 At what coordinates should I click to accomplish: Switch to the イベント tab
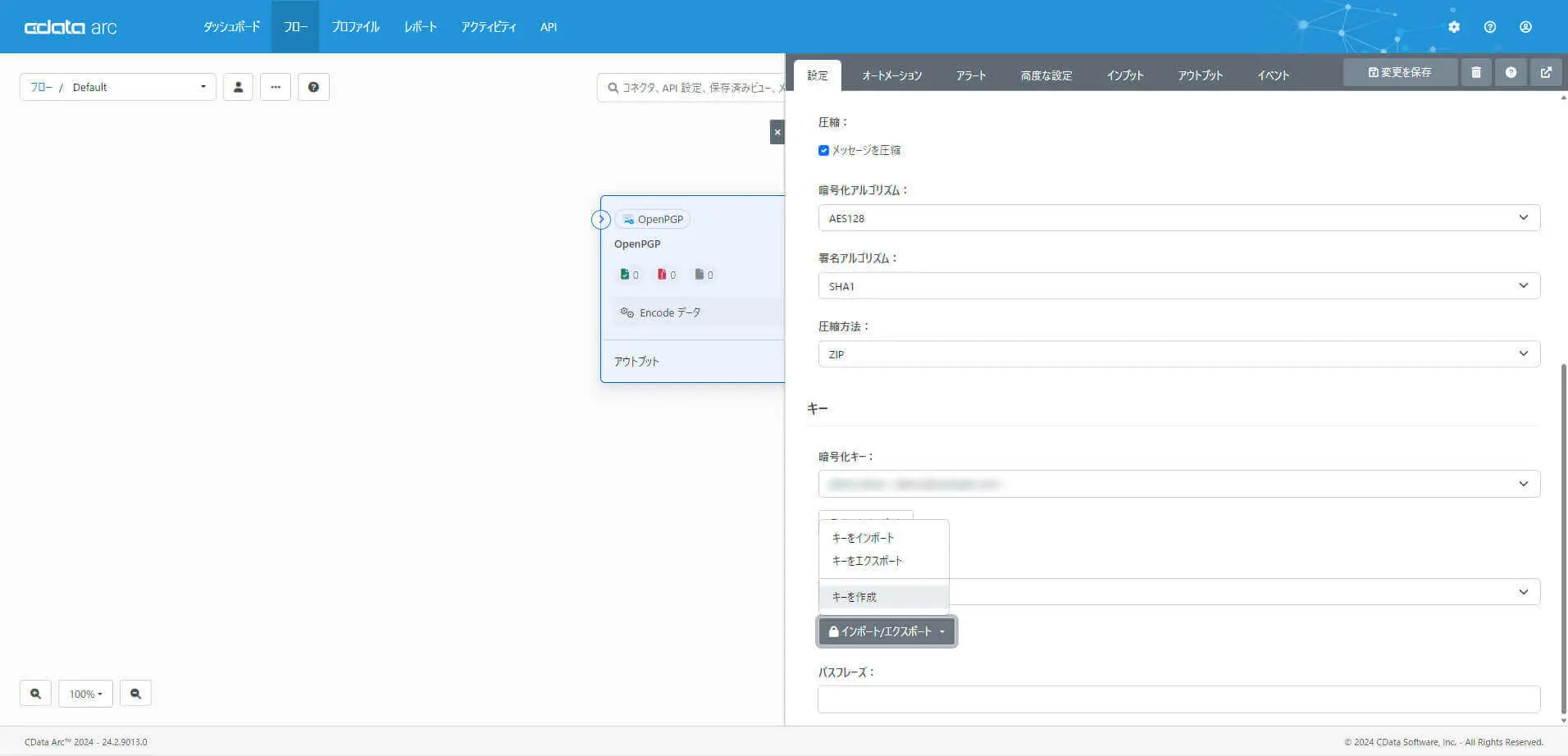click(x=1274, y=75)
